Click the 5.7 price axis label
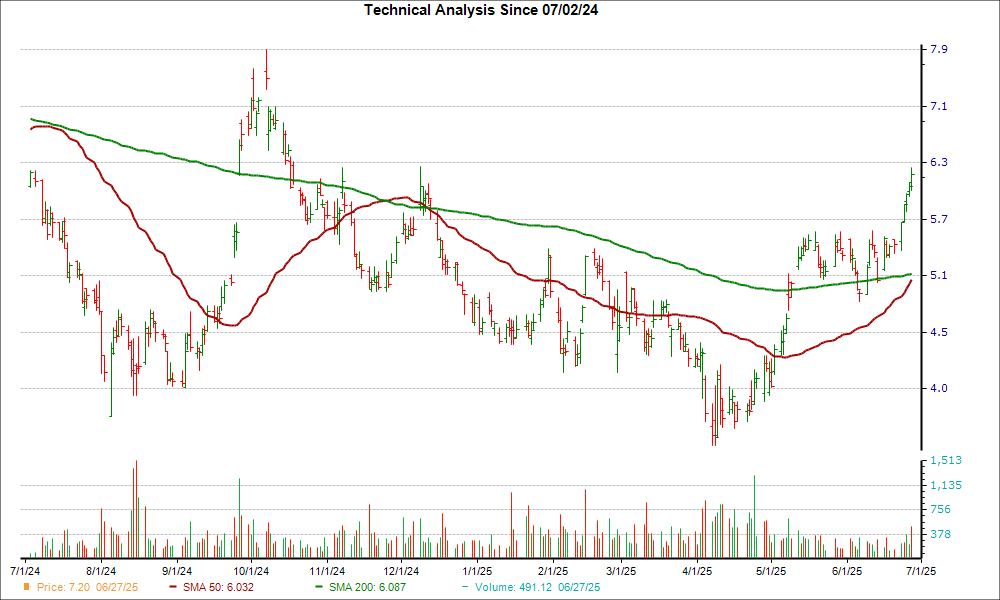This screenshot has height=600, width=1000. (938, 219)
